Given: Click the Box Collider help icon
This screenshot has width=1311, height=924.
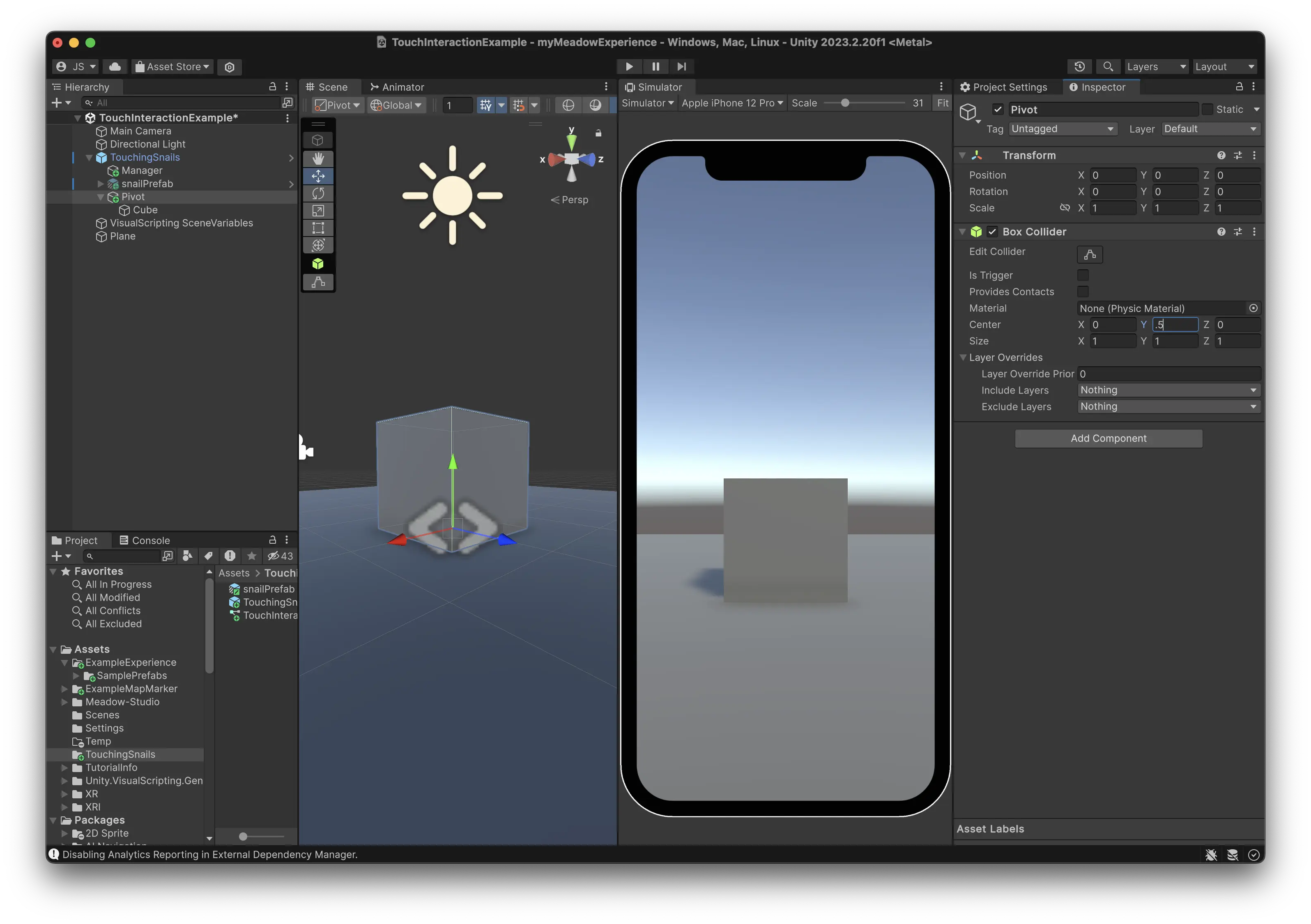Looking at the screenshot, I should (x=1221, y=232).
